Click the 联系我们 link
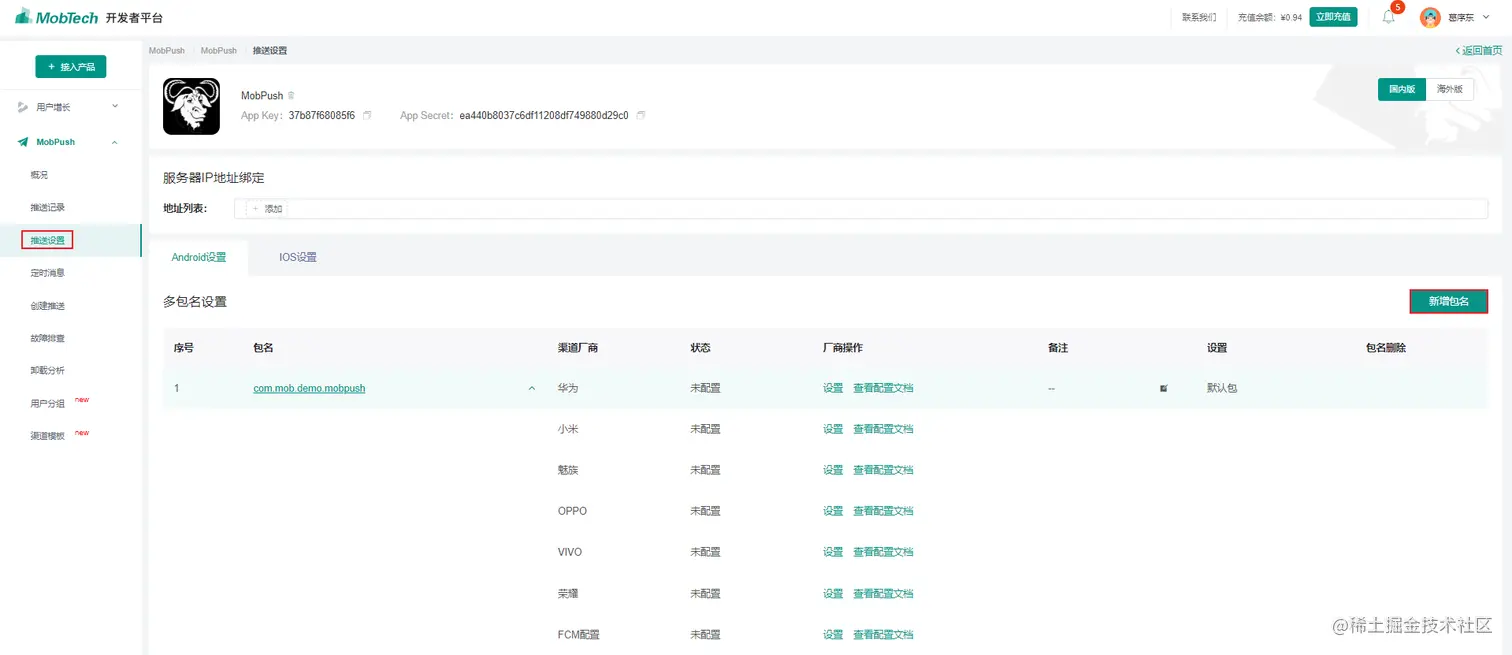 click(x=1199, y=17)
